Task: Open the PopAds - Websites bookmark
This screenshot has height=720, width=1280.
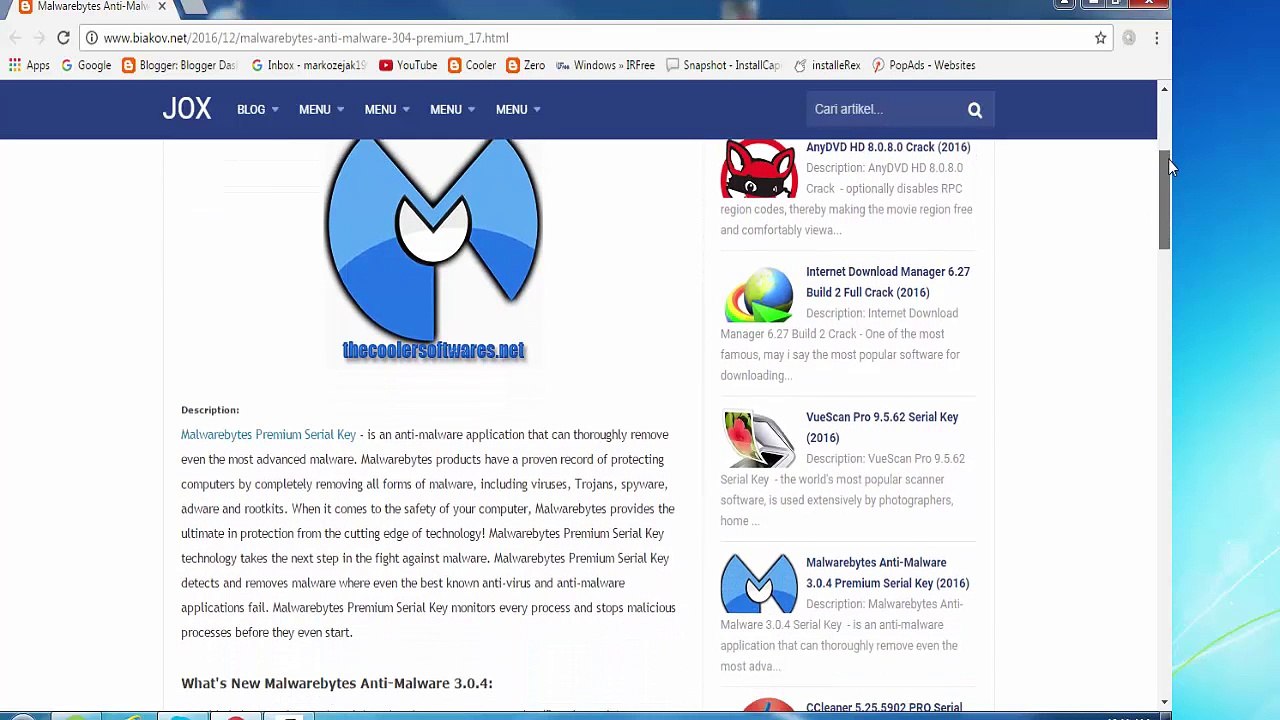Action: tap(923, 65)
